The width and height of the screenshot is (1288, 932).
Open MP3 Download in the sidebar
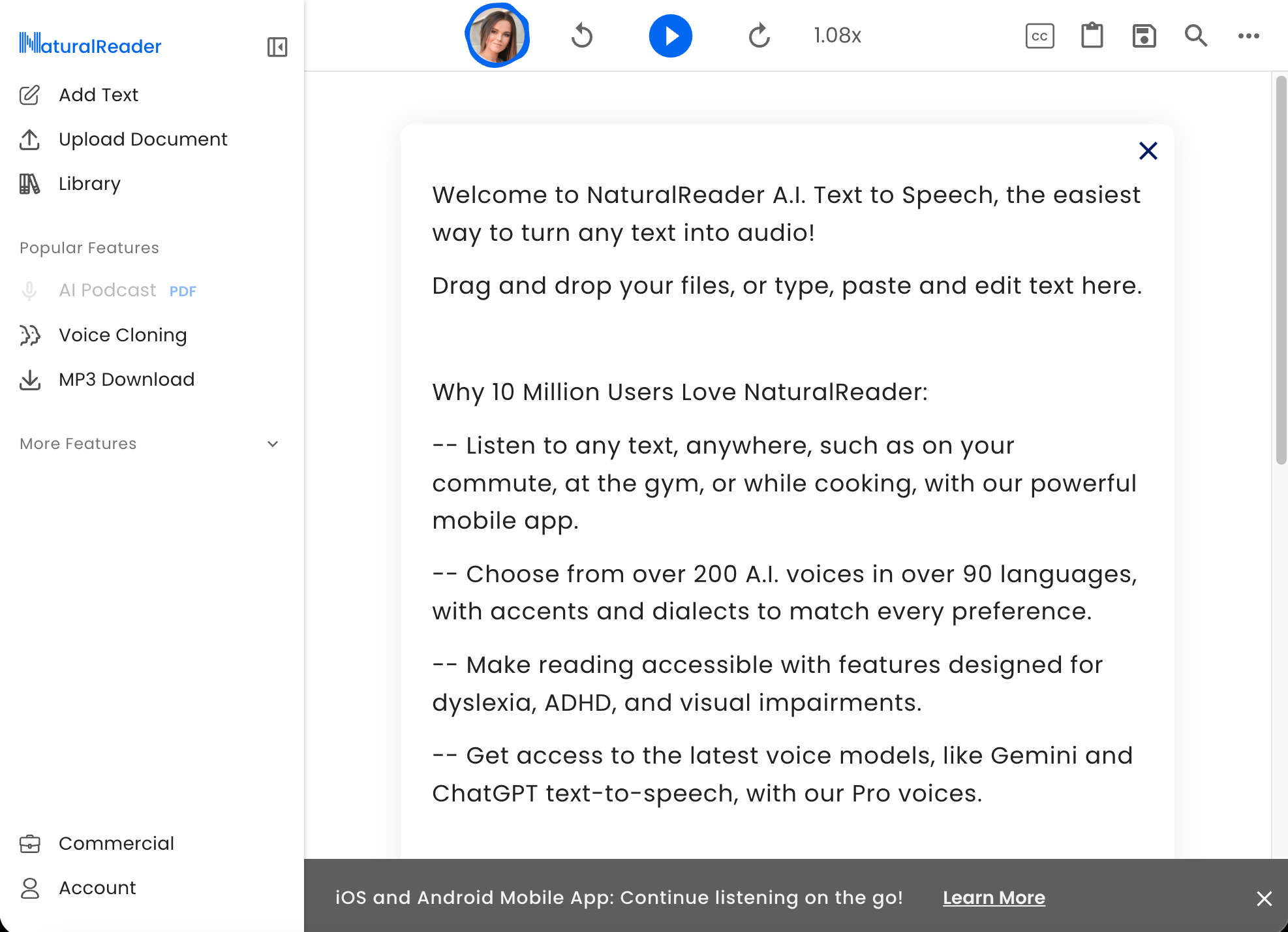pyautogui.click(x=126, y=379)
